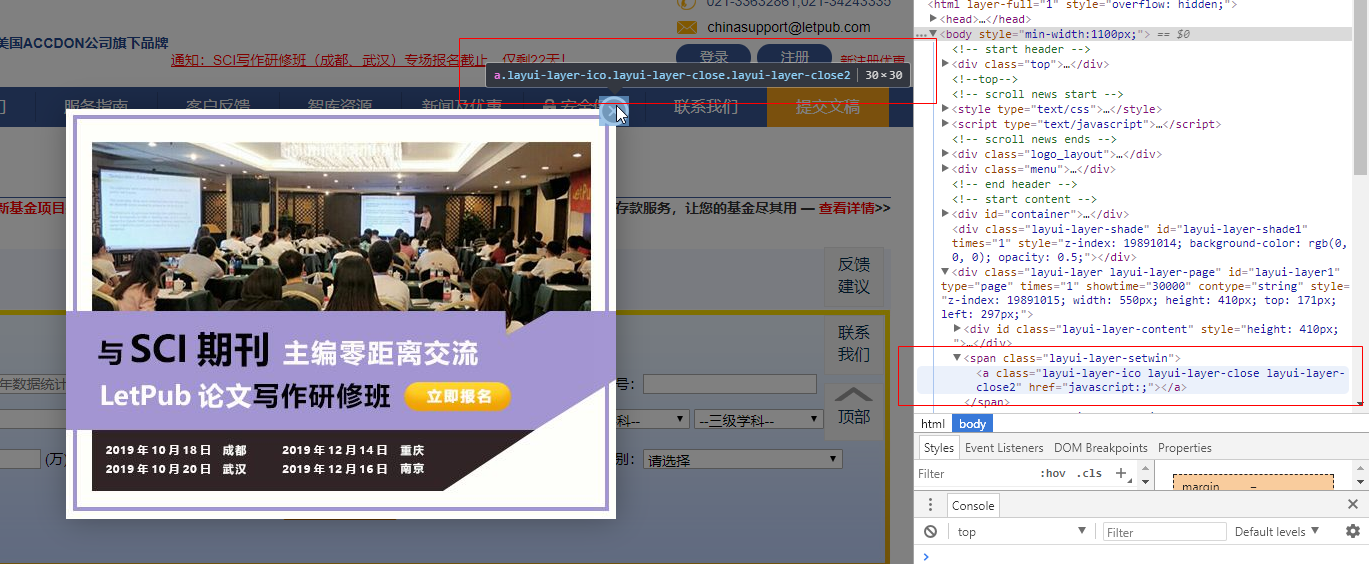Open console settings gear
This screenshot has height=564, width=1369.
pos(1352,532)
